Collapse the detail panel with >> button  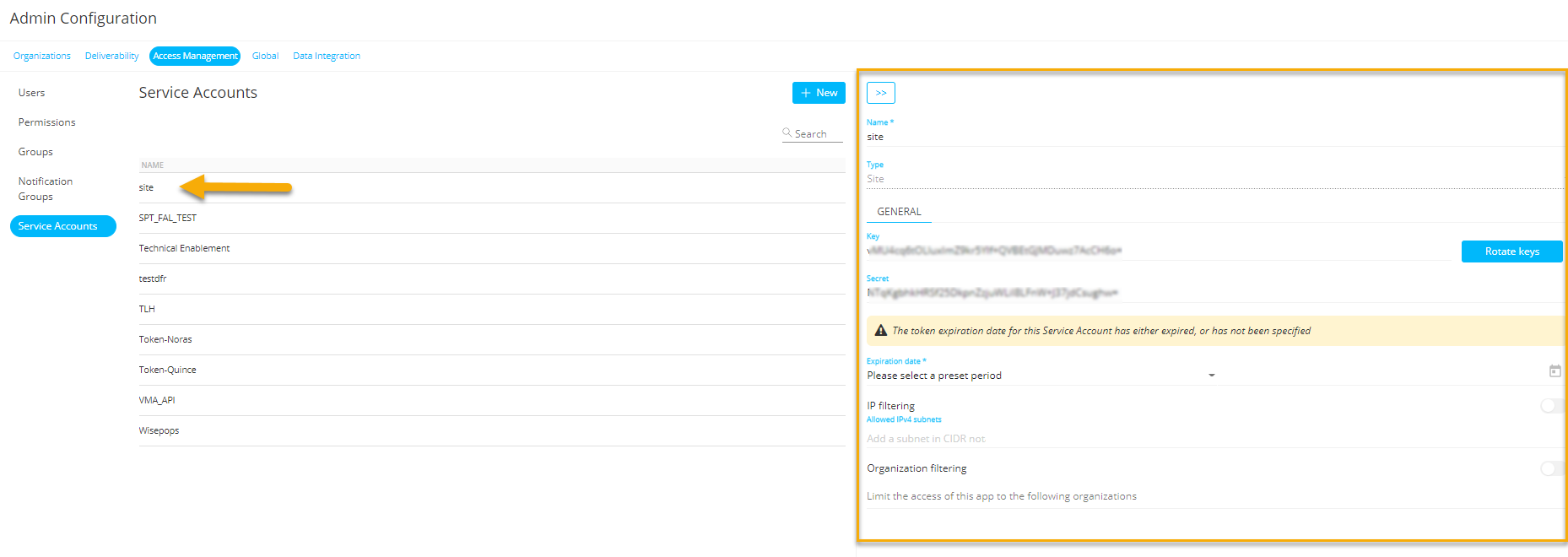click(880, 93)
